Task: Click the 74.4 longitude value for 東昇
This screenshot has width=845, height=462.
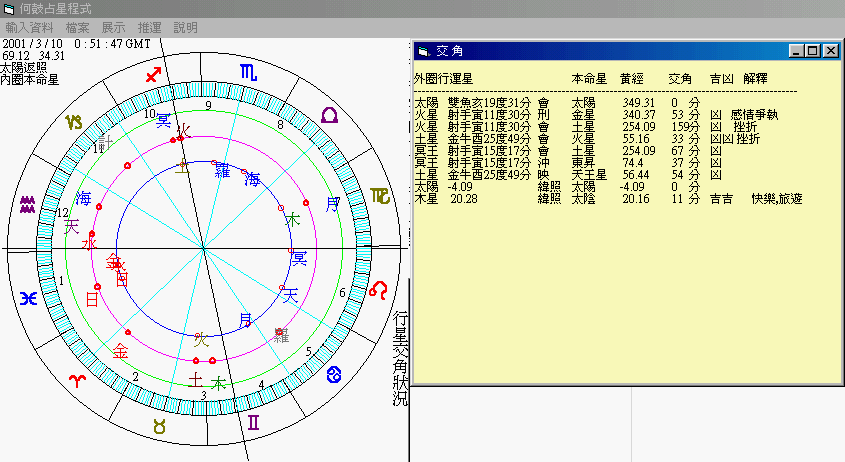Action: pos(633,163)
